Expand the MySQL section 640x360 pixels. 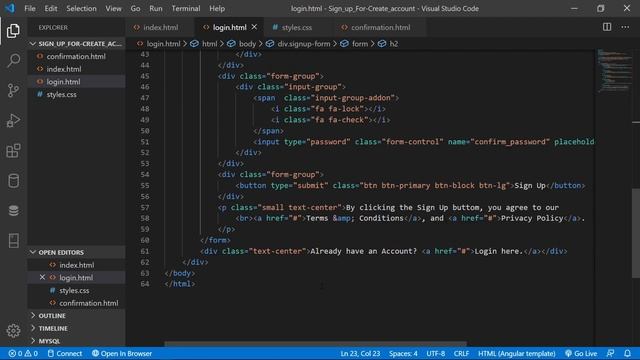coord(76,341)
